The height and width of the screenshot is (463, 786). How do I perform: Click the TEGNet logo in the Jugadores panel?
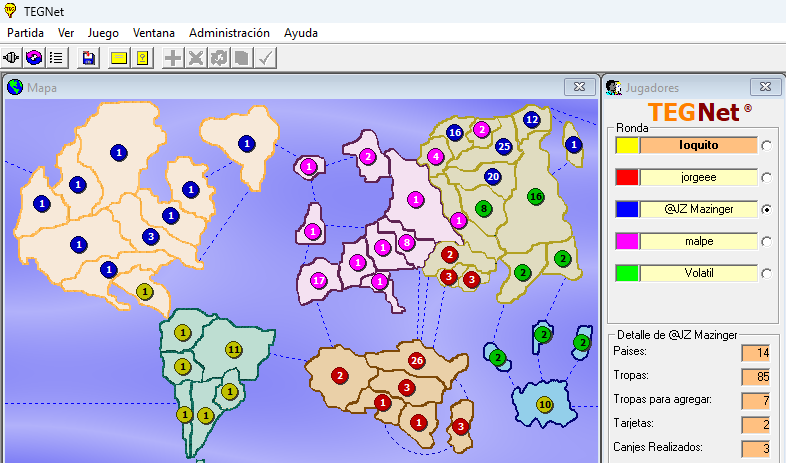[699, 112]
